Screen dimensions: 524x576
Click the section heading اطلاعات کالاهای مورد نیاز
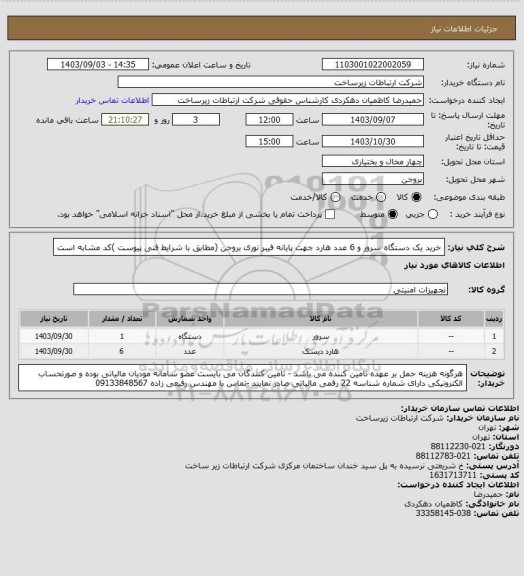[454, 265]
